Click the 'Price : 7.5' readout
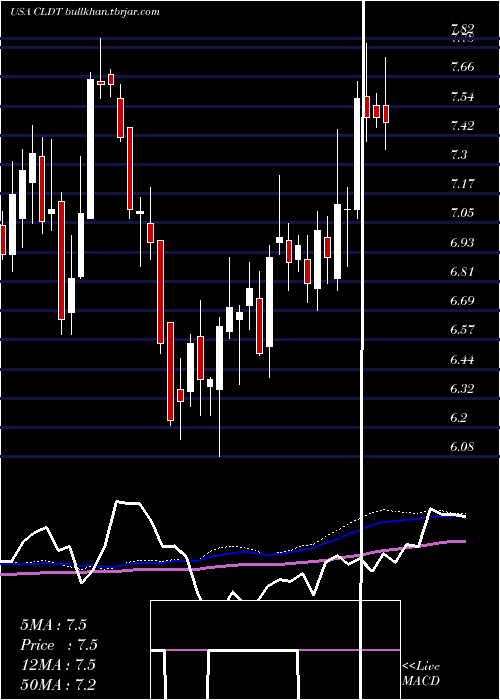 tap(59, 645)
